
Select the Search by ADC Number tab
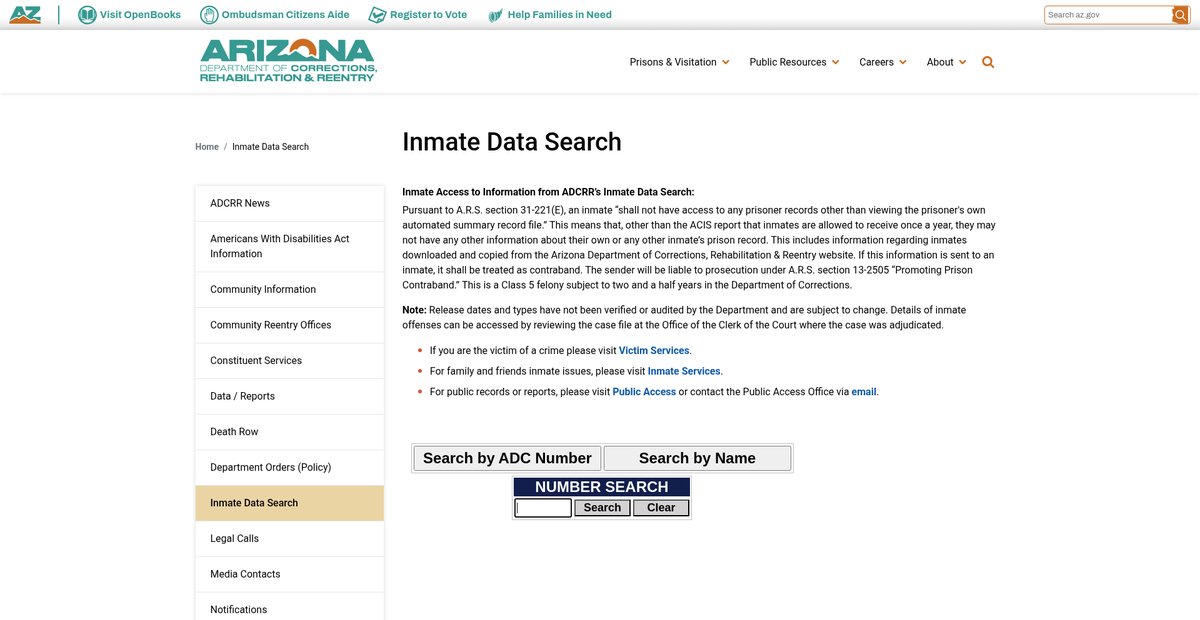tap(507, 458)
